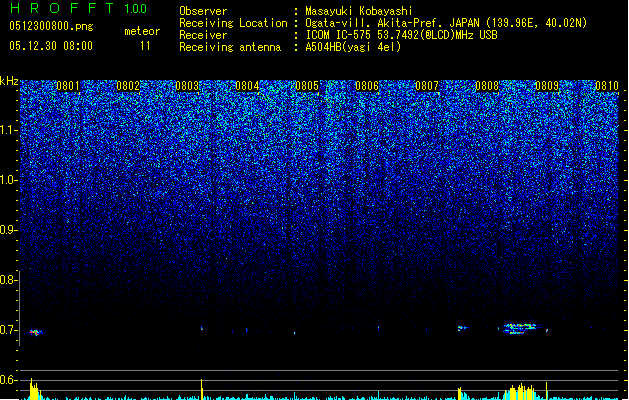The height and width of the screenshot is (400, 629).
Task: Click the yellow power bars below 0808-0809
Action: (x=521, y=392)
